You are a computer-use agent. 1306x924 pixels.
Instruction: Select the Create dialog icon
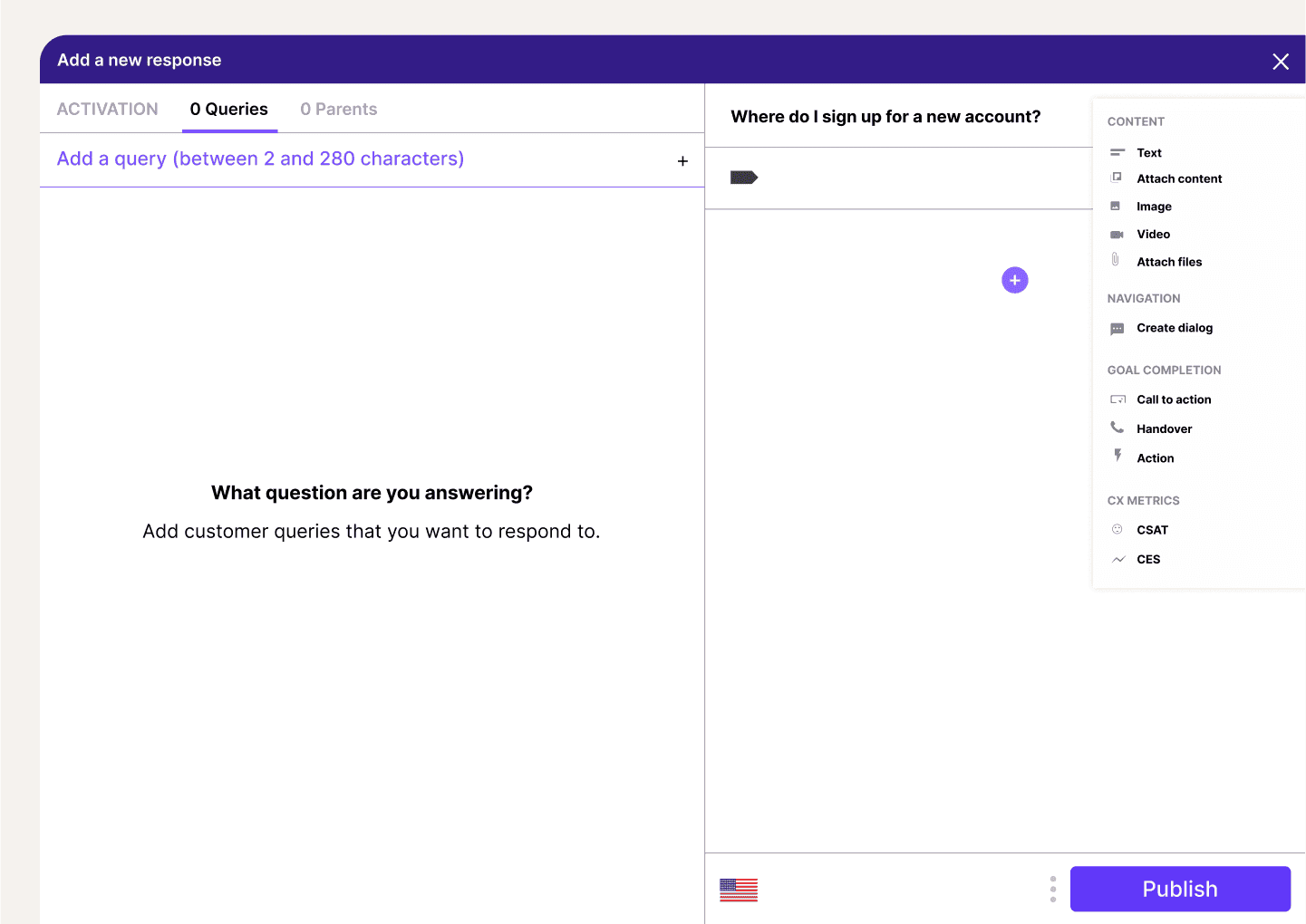coord(1117,327)
